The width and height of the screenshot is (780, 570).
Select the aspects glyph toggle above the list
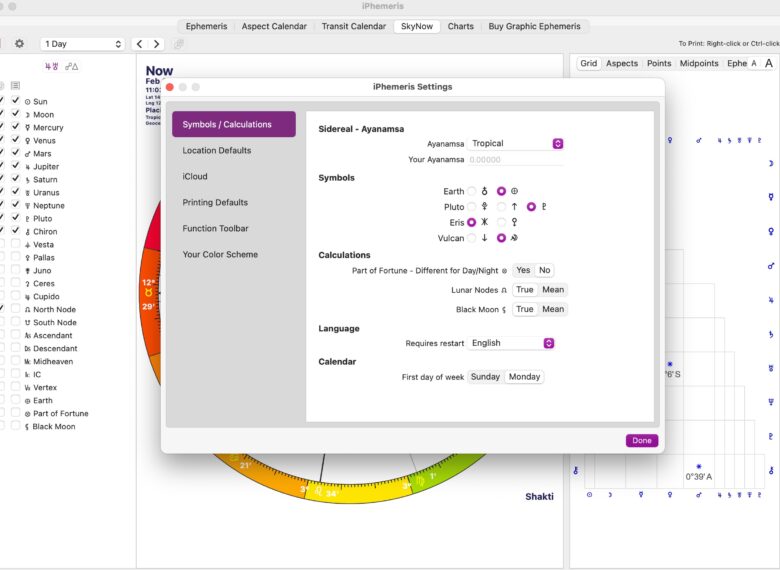(x=72, y=66)
